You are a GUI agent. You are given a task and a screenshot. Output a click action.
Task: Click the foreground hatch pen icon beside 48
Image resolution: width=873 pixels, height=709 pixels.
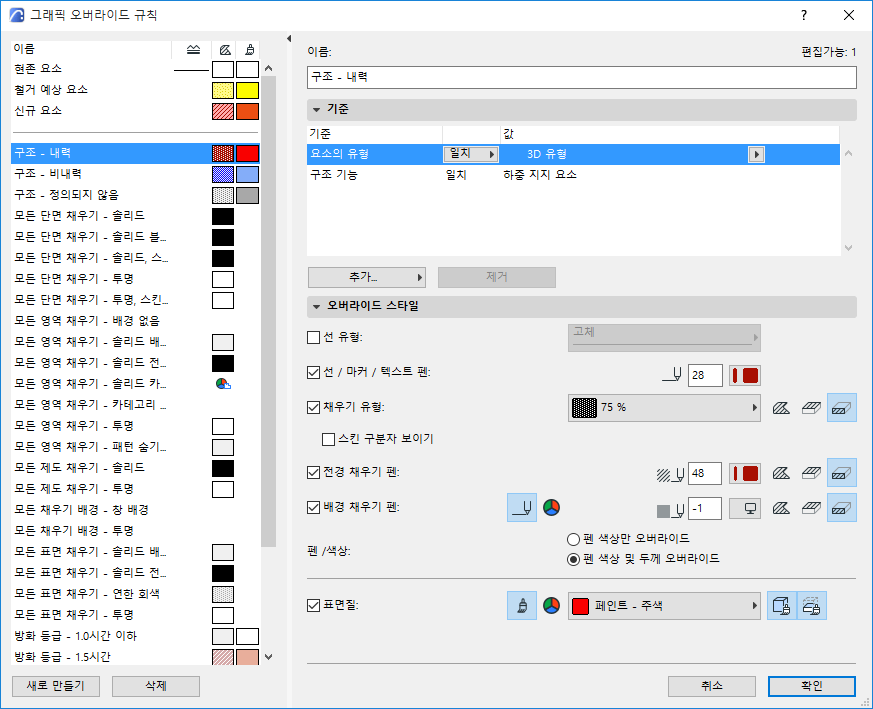click(670, 474)
